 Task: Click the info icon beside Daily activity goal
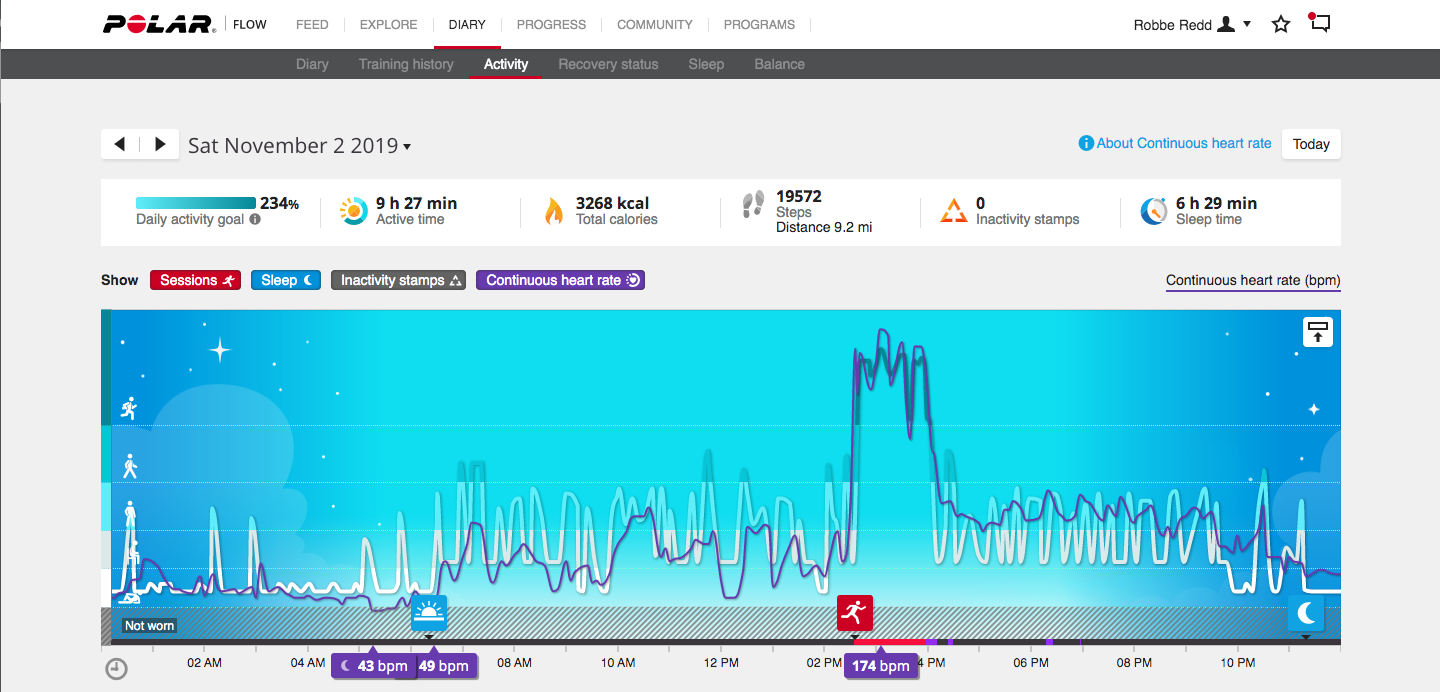255,219
